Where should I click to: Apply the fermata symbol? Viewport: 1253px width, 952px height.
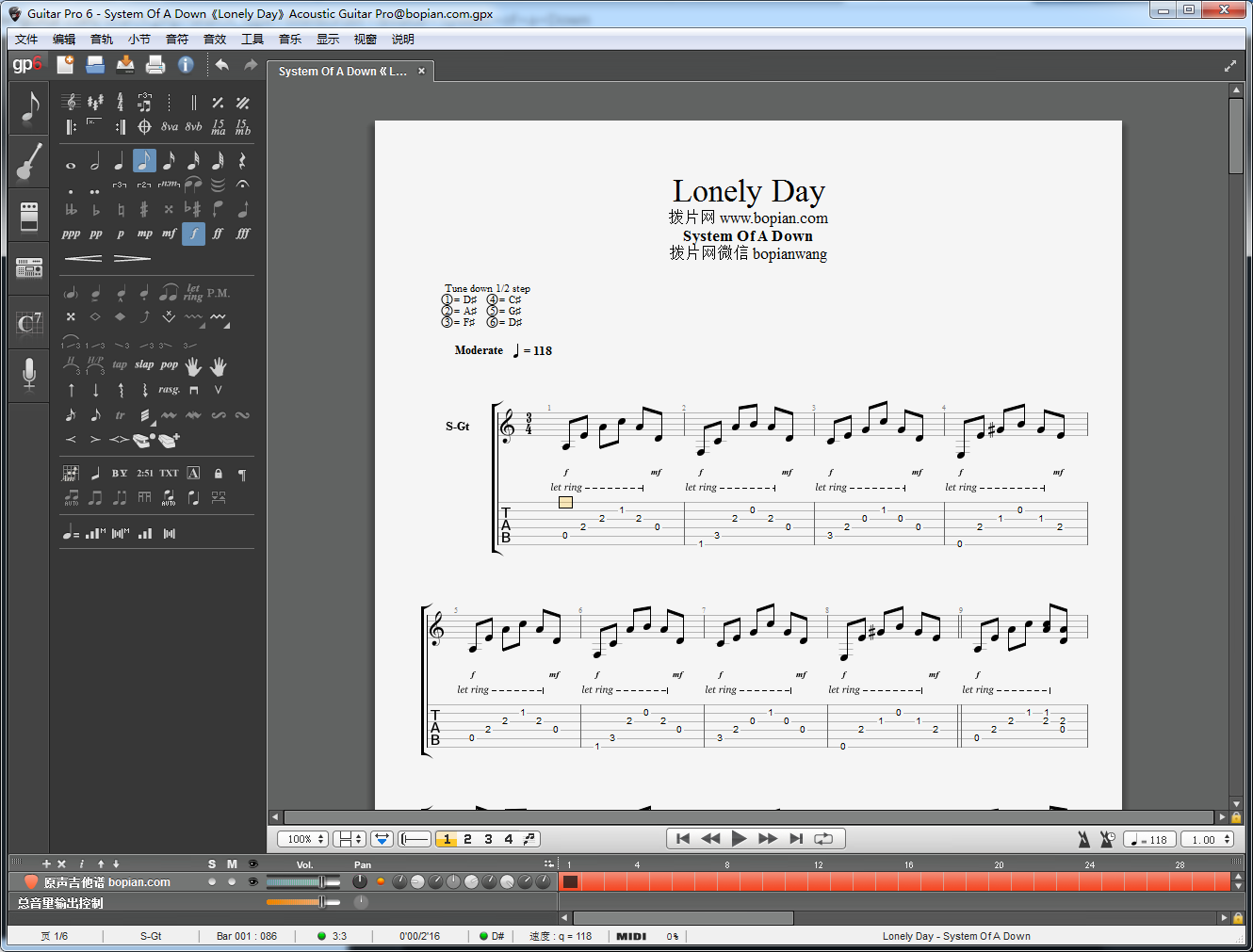pos(242,185)
